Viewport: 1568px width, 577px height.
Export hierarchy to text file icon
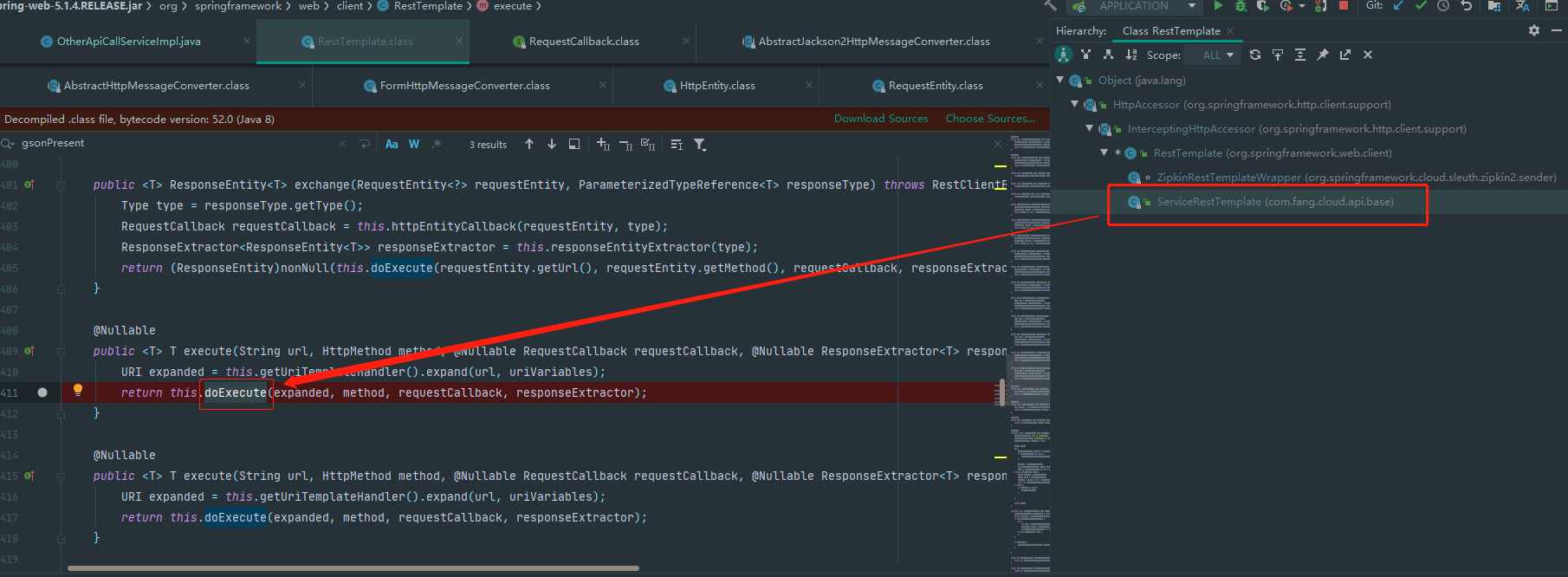(1345, 55)
